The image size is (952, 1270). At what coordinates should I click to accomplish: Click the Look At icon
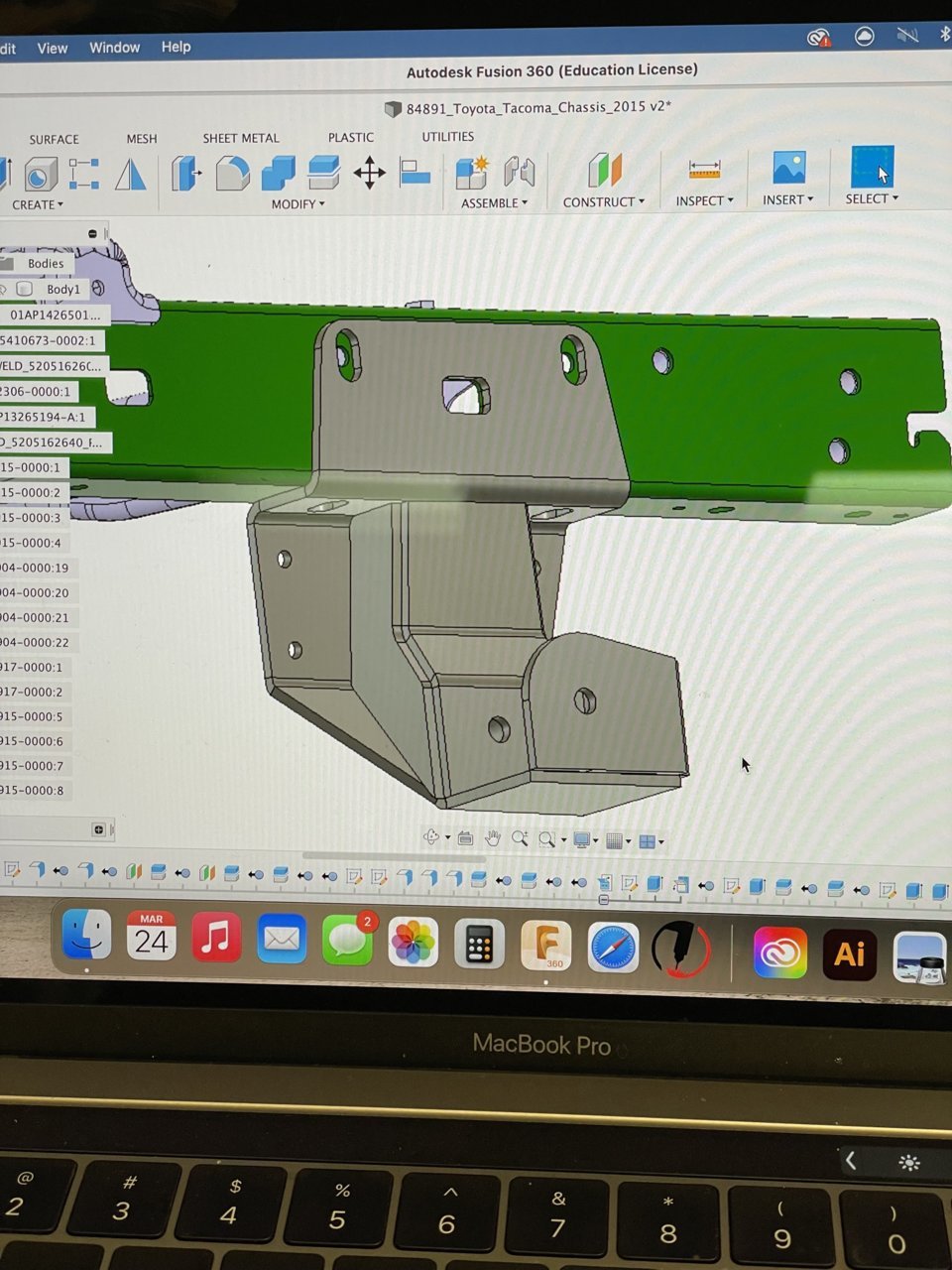point(465,838)
